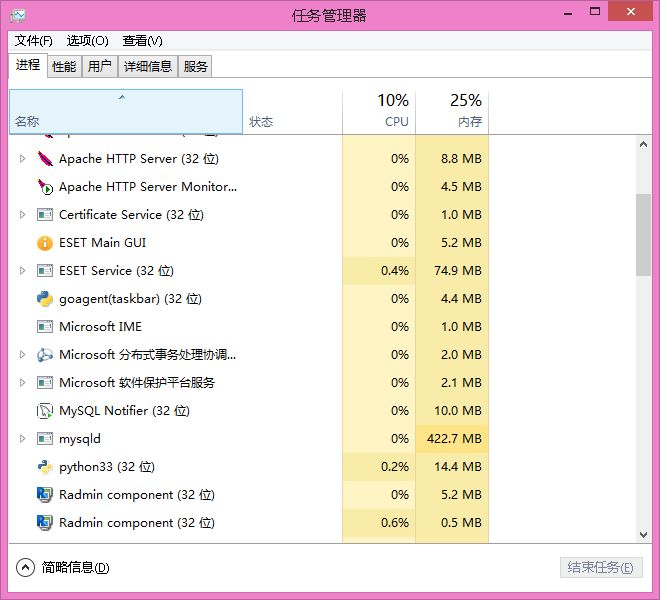Click the mysqld process icon
660x600 pixels.
[45, 439]
